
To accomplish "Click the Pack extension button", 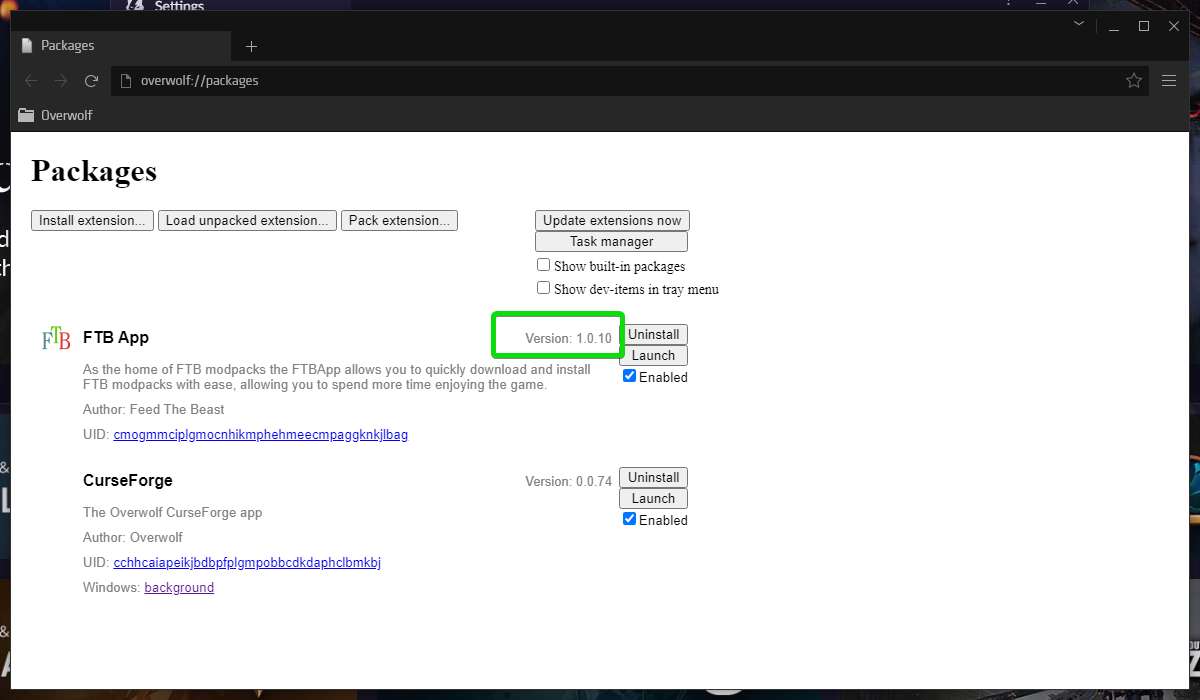I will [399, 220].
